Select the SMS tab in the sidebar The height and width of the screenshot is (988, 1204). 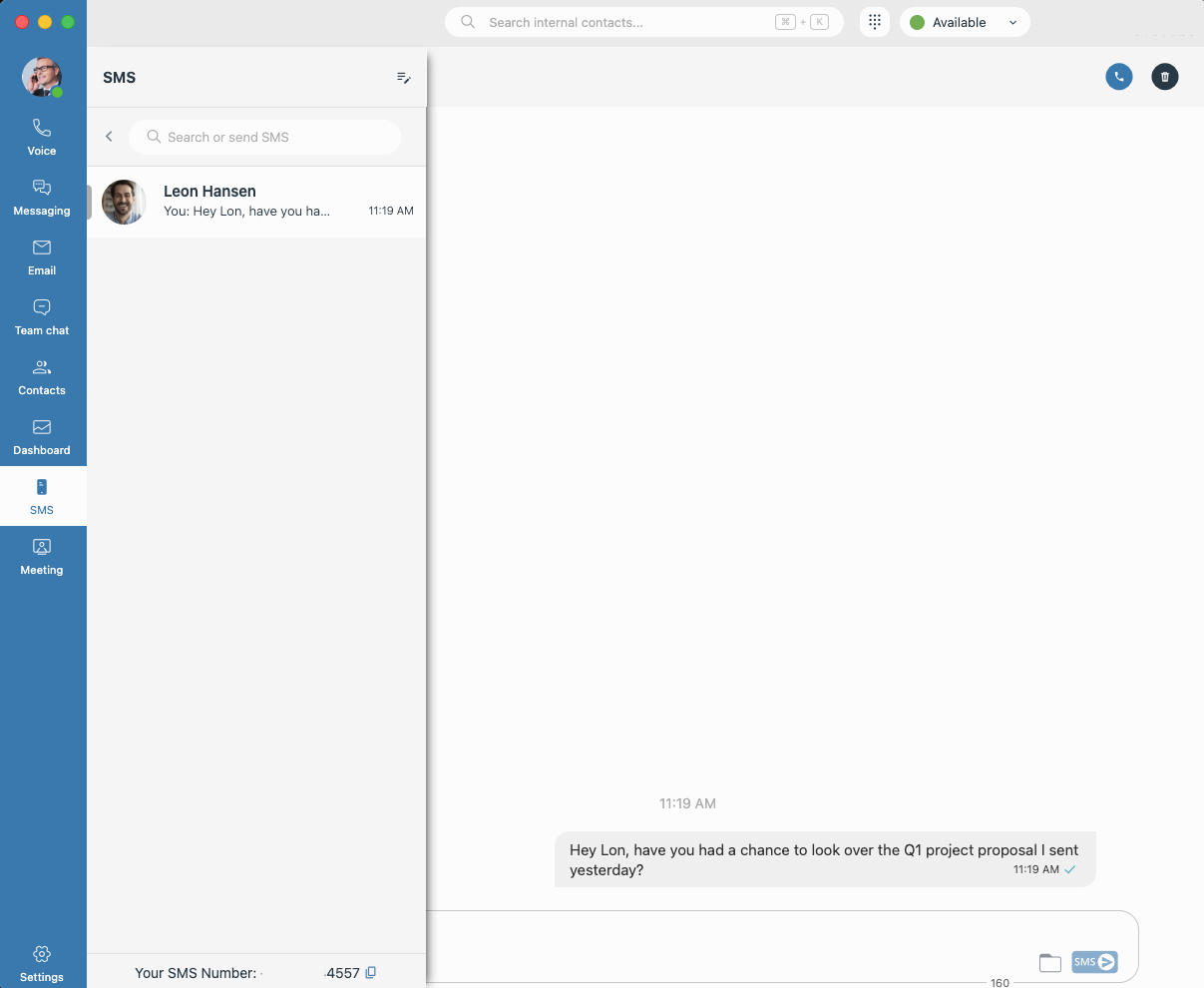pos(41,496)
